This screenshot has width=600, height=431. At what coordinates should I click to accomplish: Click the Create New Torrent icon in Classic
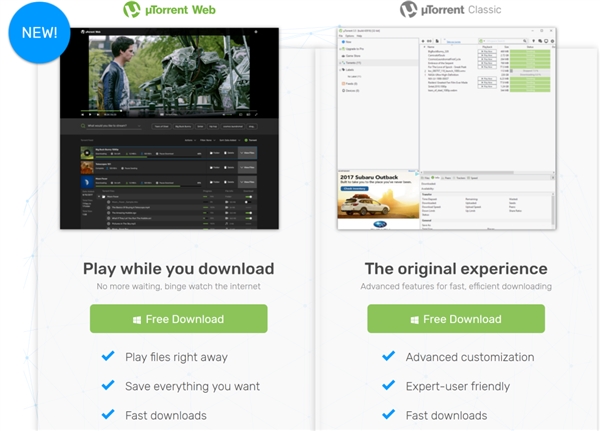(437, 41)
